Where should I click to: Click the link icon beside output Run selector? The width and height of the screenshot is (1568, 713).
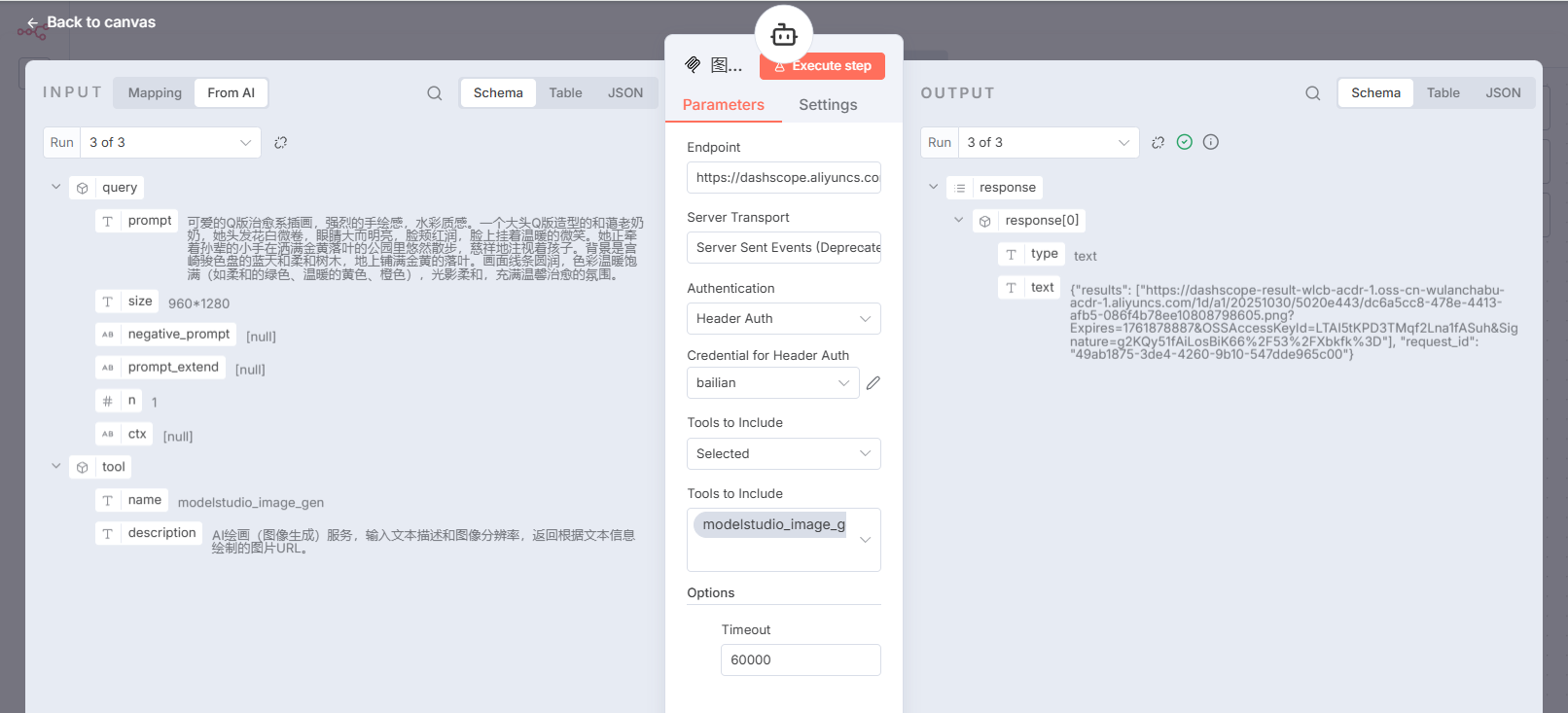[x=1158, y=142]
